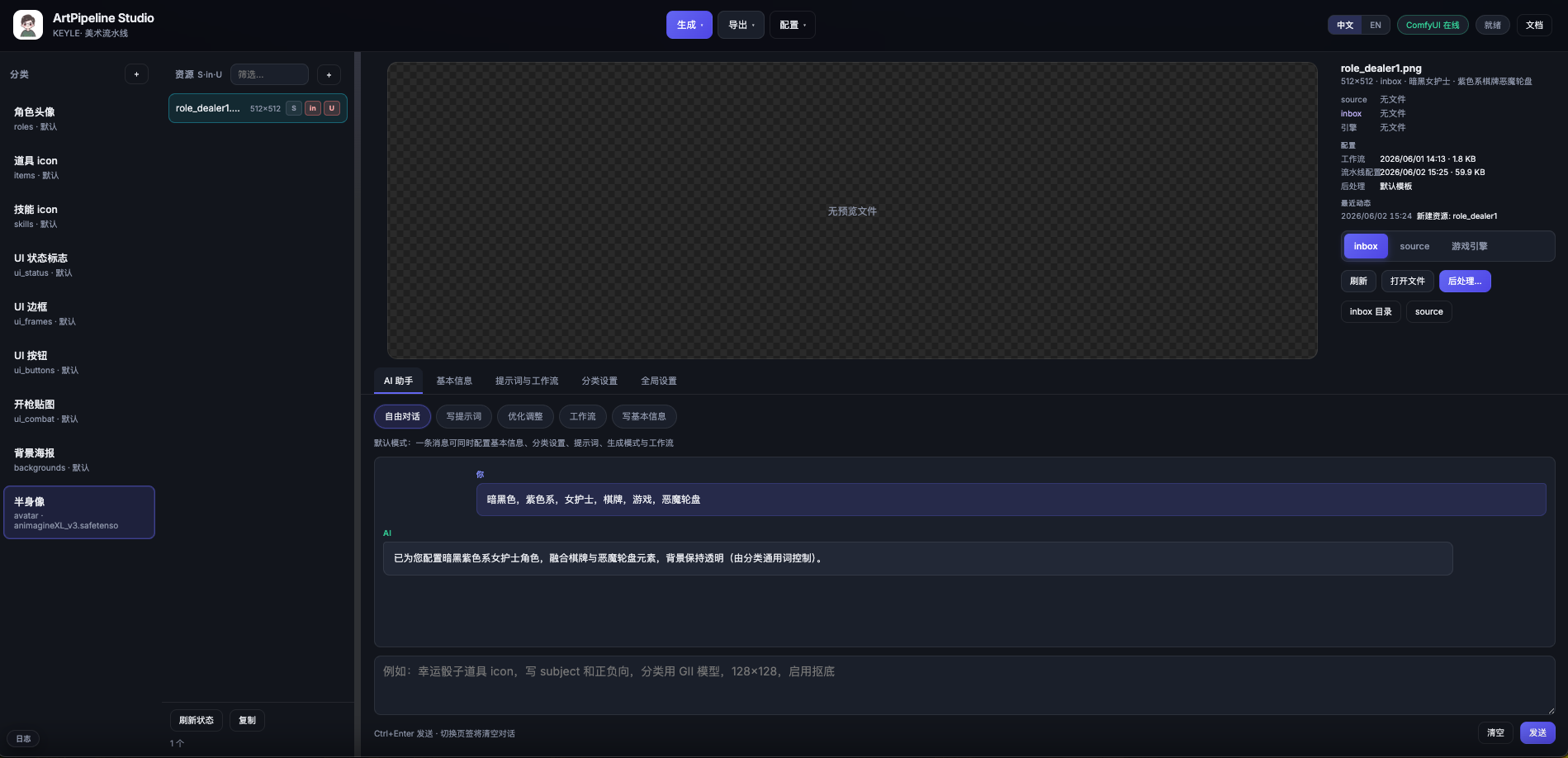Switch to the AI 助手 tab

pos(398,381)
